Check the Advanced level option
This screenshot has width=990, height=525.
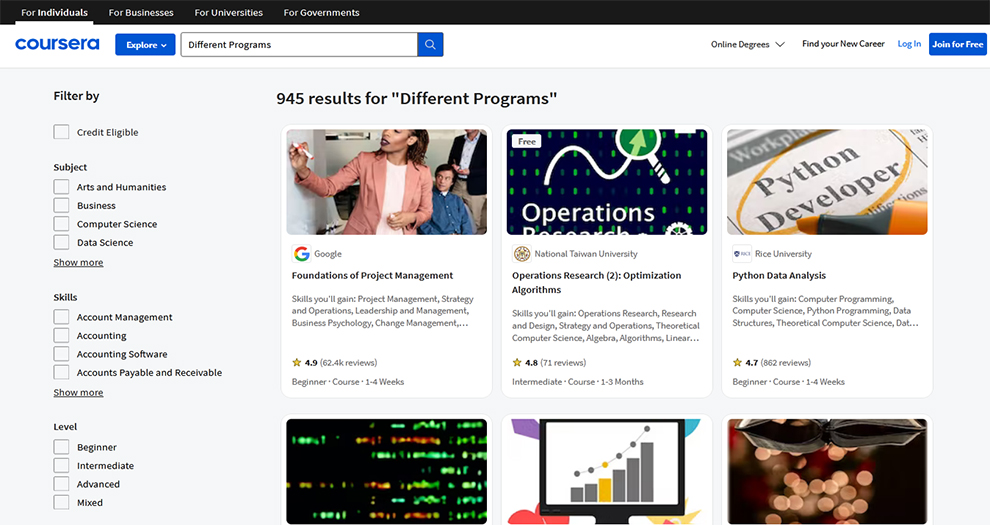coord(61,484)
